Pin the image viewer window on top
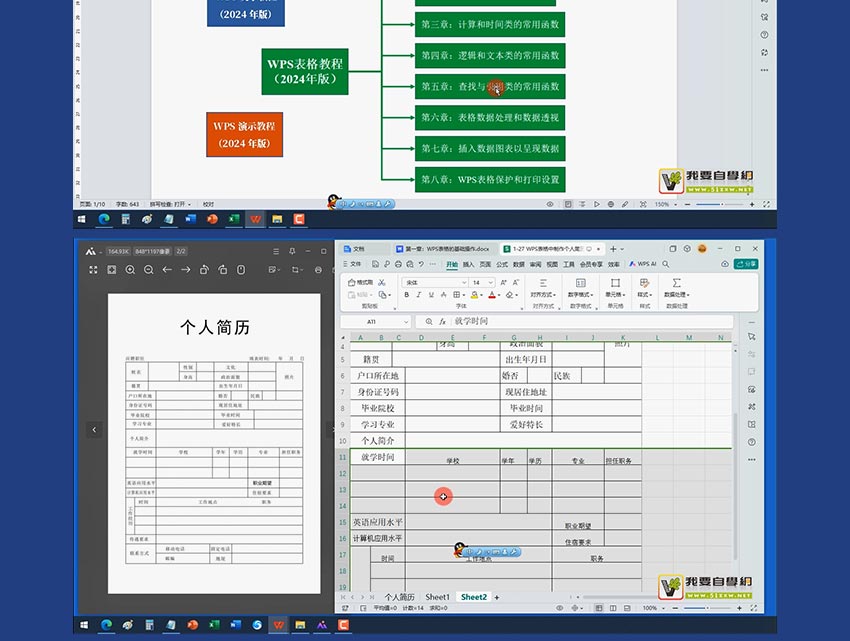The image size is (850, 641). [292, 251]
